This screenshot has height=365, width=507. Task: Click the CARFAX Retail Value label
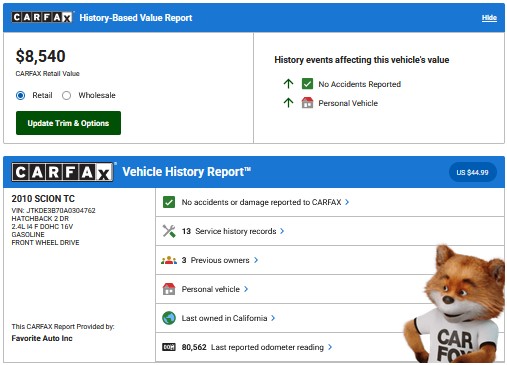tap(47, 73)
